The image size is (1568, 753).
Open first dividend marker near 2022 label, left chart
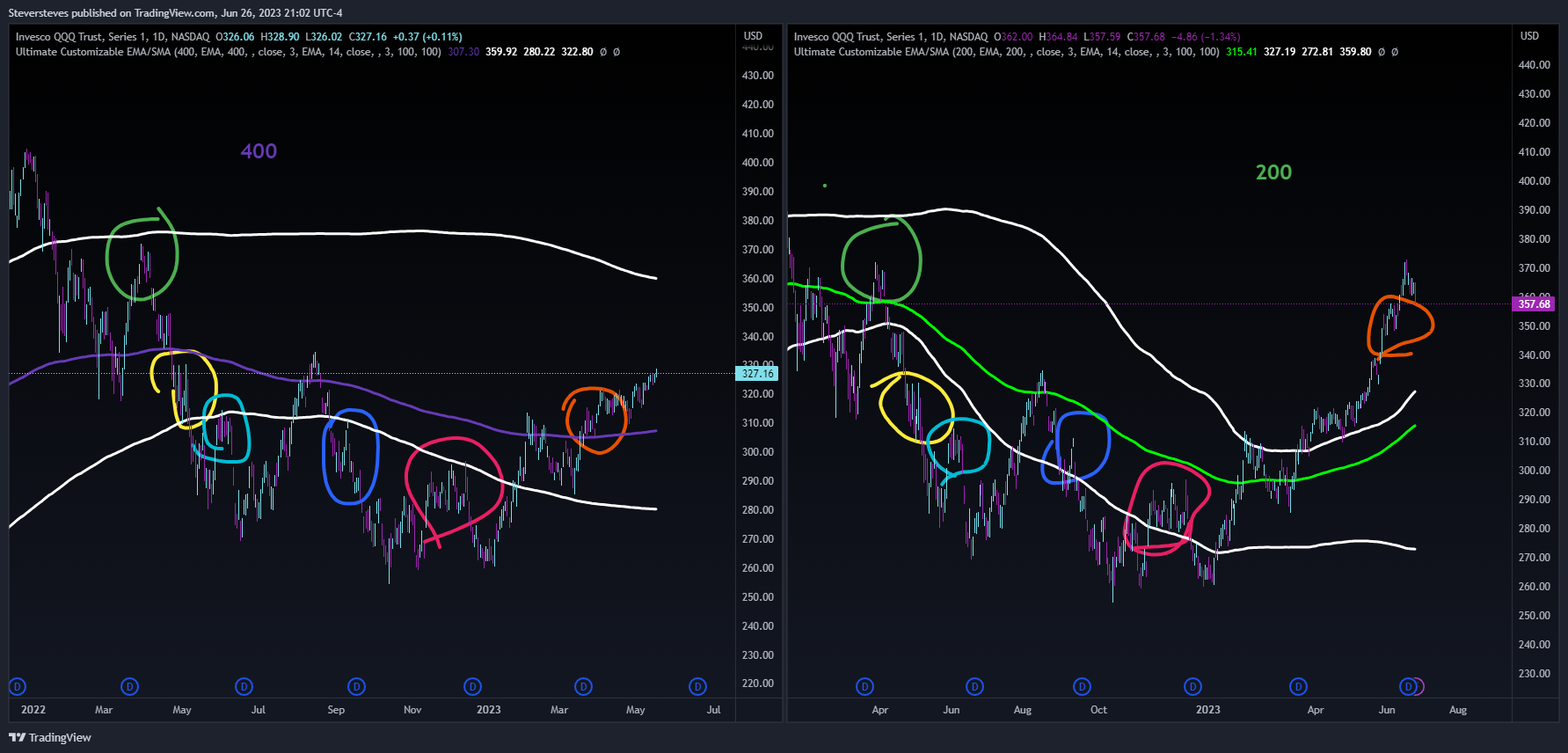[x=18, y=686]
